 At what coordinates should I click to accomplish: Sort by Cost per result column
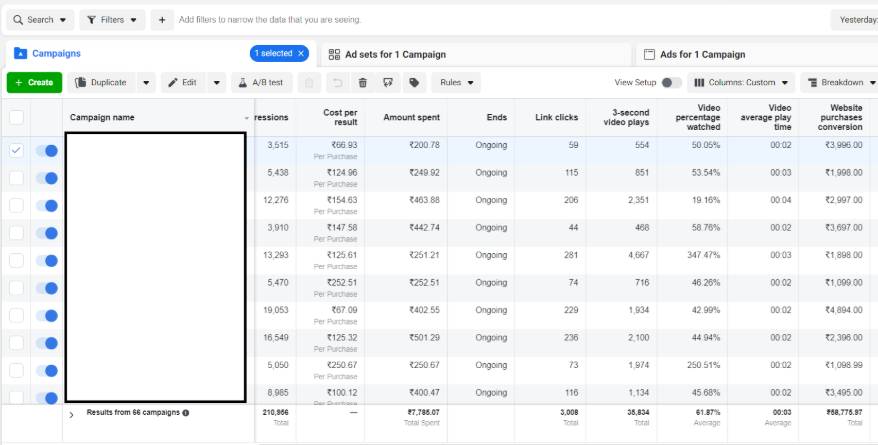click(x=340, y=117)
